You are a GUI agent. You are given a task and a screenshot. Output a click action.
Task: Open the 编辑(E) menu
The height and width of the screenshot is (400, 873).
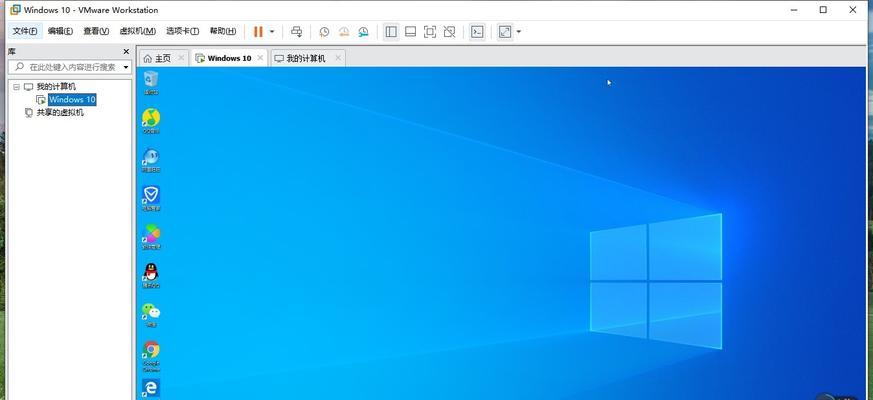coord(60,31)
